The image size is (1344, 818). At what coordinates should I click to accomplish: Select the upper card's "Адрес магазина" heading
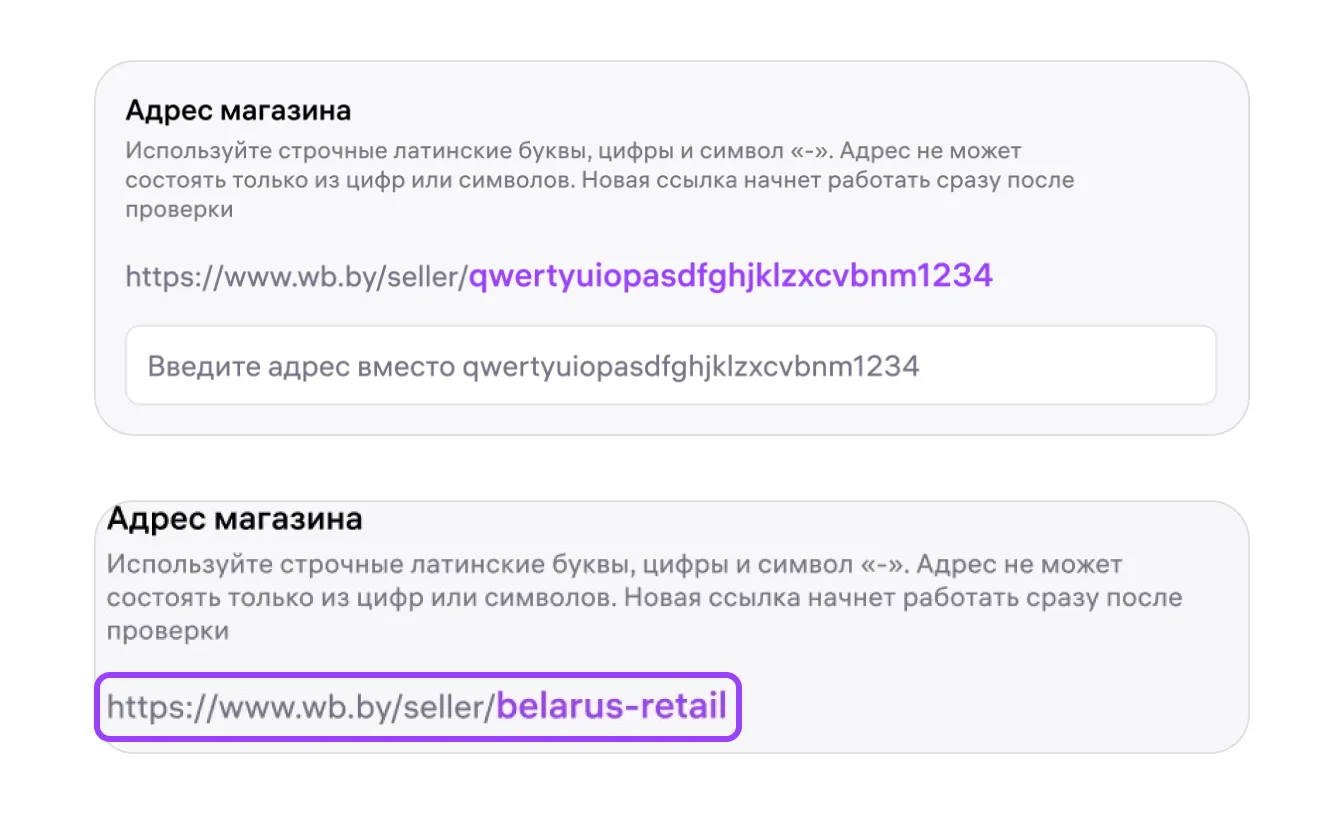point(238,110)
